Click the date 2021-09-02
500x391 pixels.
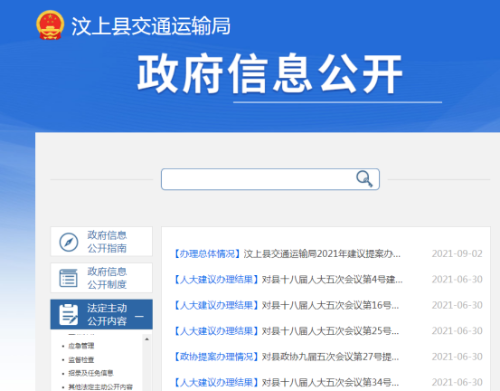[x=457, y=254]
